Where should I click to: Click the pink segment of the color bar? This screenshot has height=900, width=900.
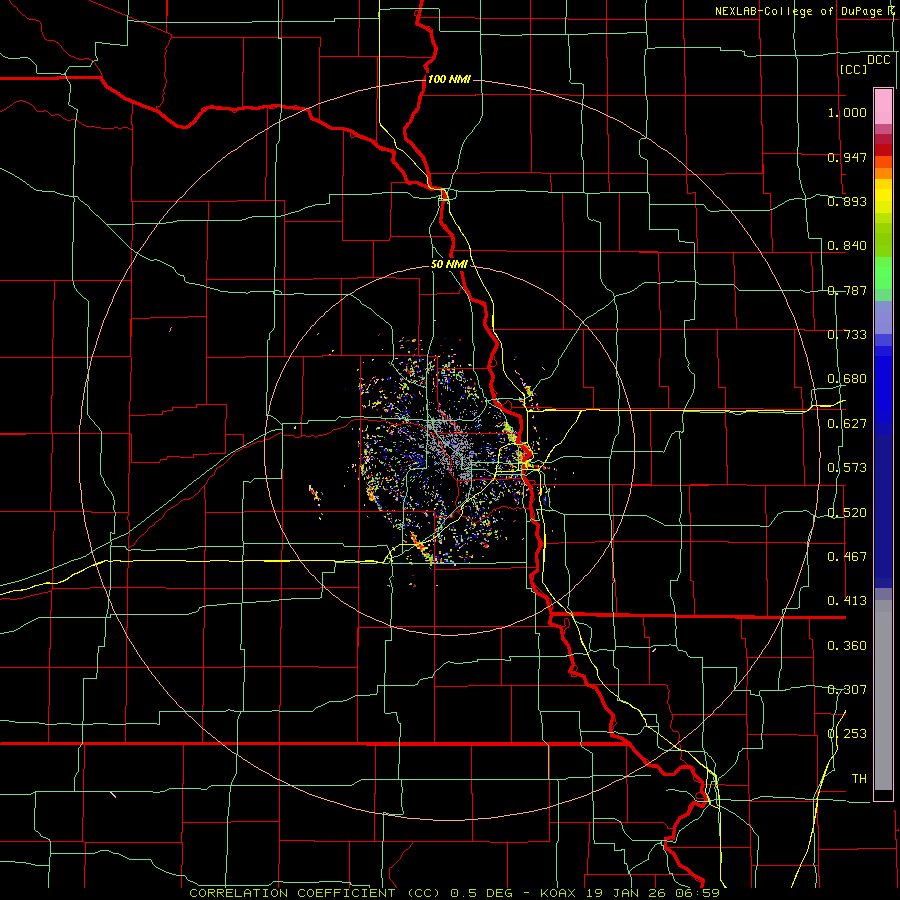(x=883, y=107)
